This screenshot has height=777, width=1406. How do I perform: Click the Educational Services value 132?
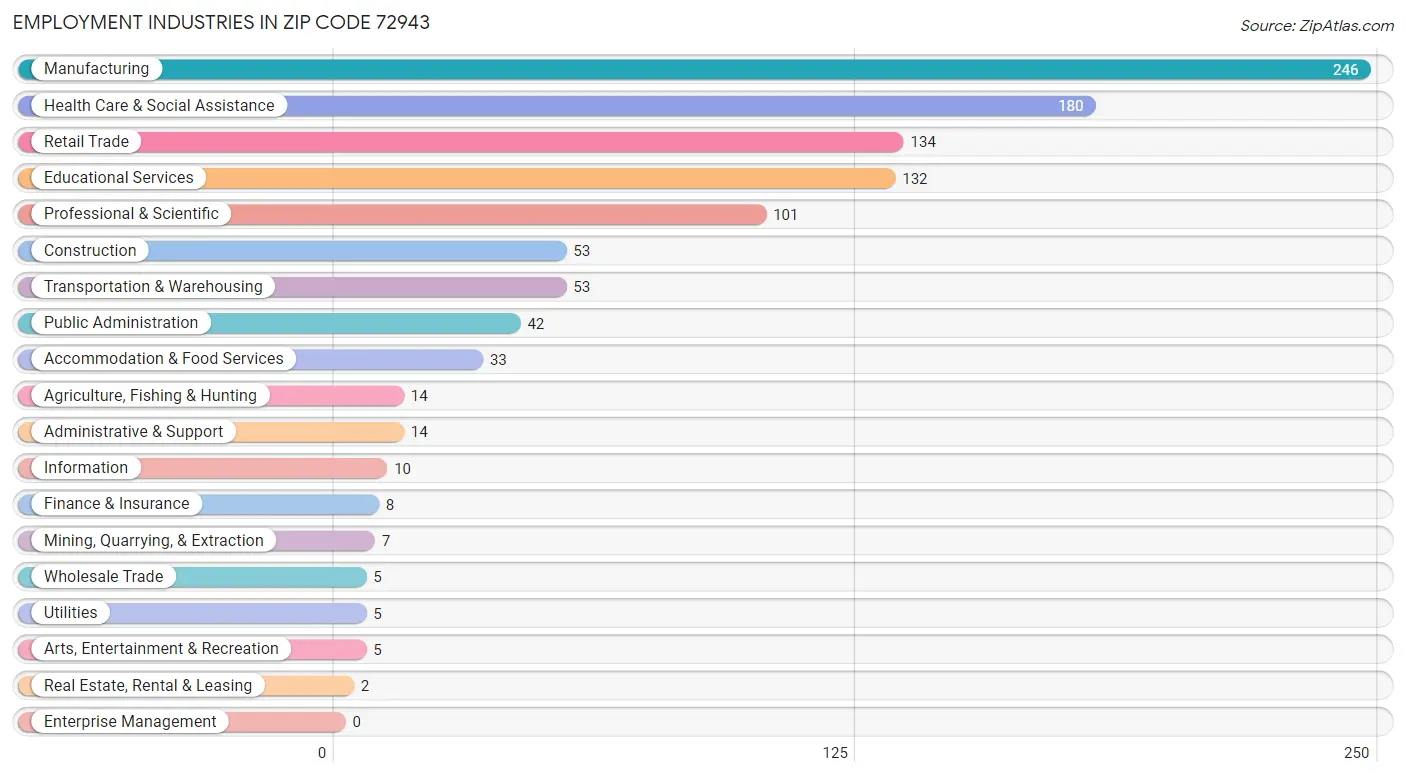tap(915, 179)
